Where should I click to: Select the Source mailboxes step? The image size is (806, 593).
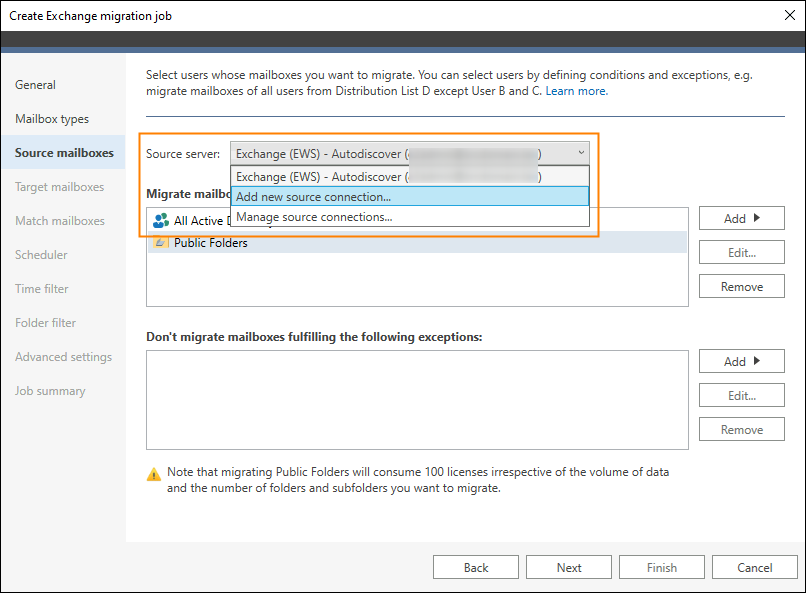64,153
